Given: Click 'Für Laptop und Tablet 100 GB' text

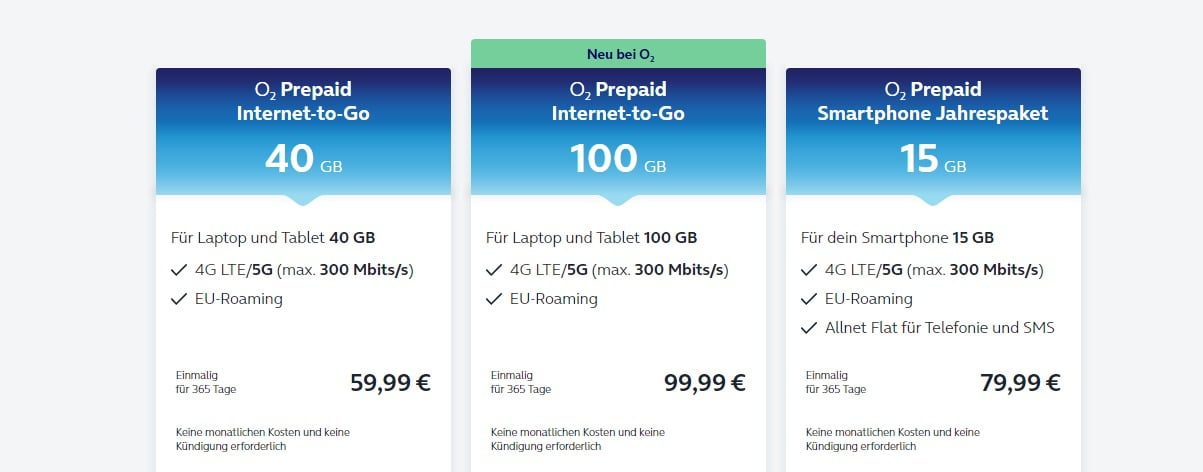Looking at the screenshot, I should 592,238.
